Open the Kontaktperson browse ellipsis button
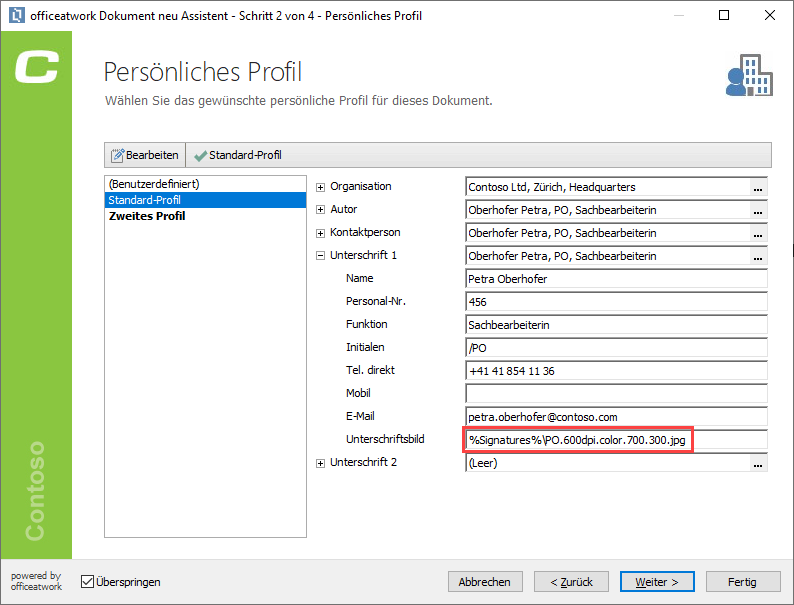The width and height of the screenshot is (794, 605). pos(758,233)
